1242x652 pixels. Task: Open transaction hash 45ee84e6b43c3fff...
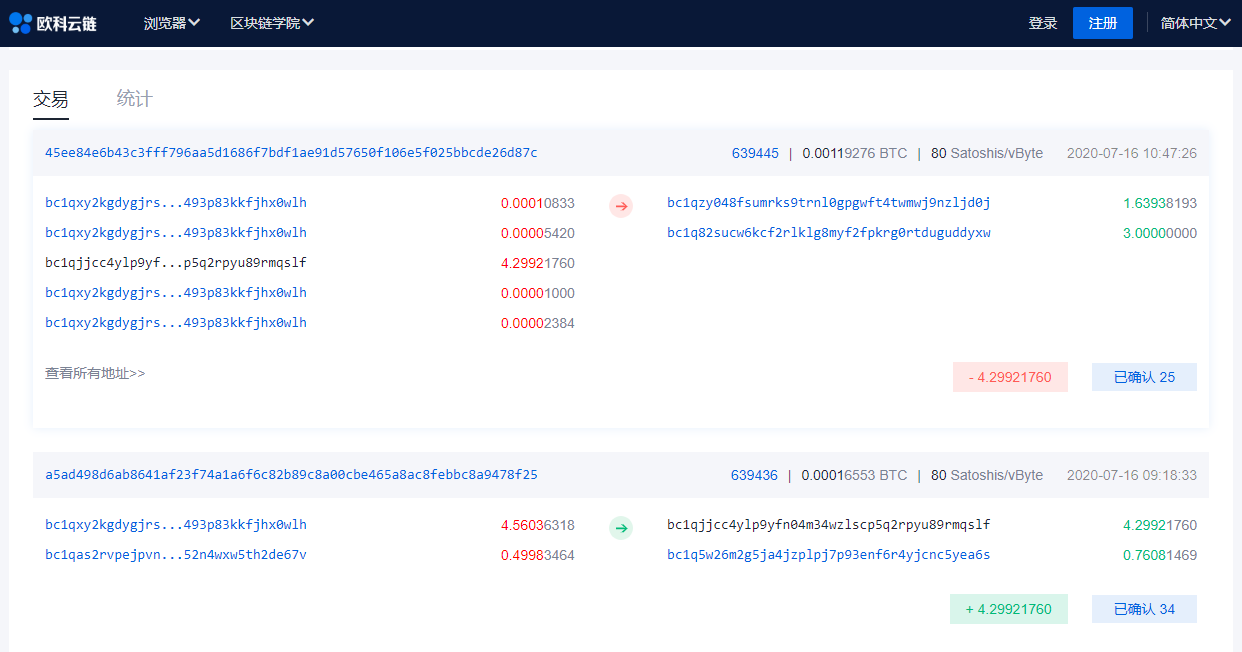click(291, 153)
